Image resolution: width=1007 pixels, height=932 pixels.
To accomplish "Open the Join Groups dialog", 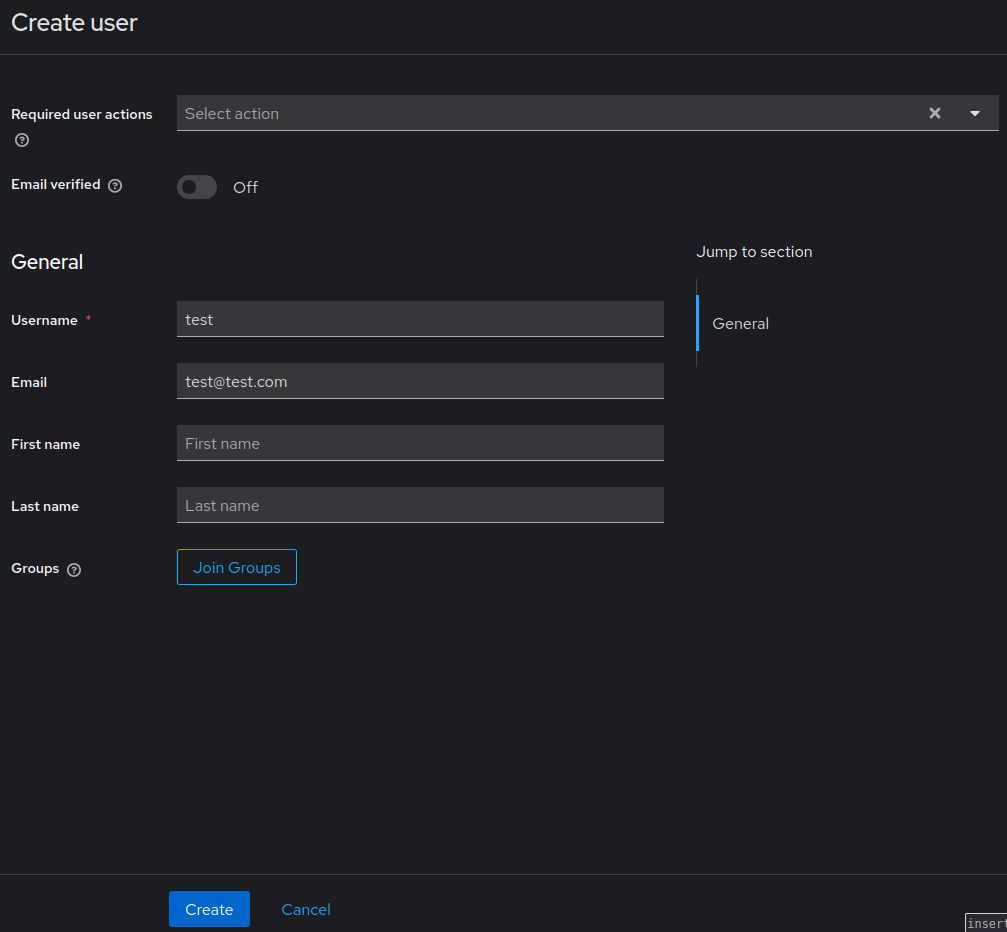I will (237, 567).
